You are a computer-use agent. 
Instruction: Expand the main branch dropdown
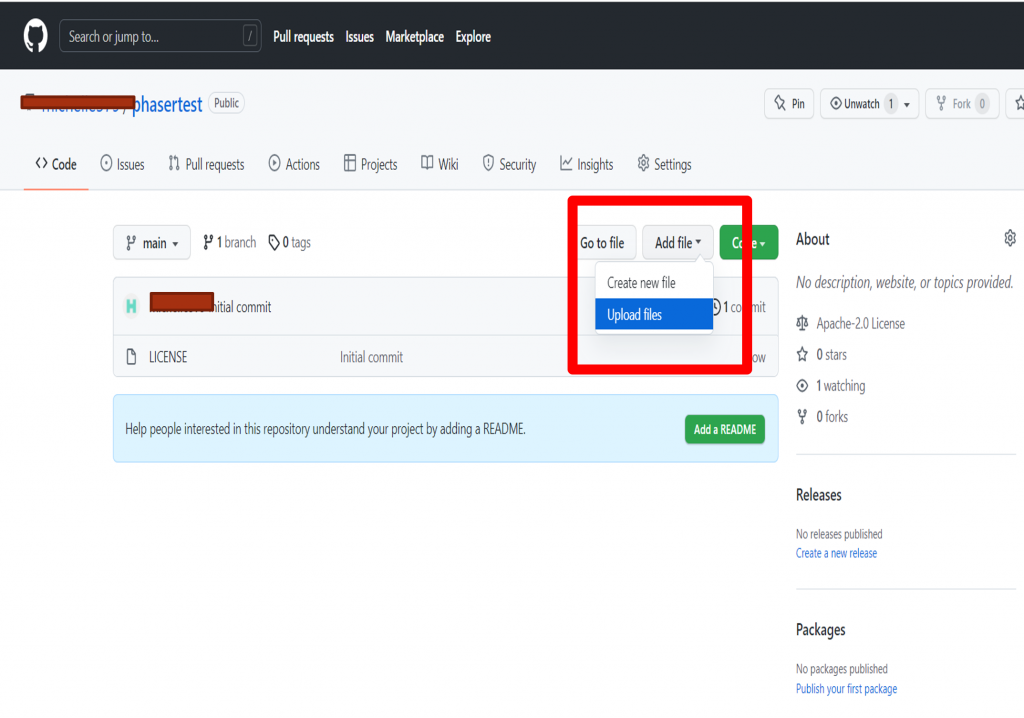tap(152, 242)
